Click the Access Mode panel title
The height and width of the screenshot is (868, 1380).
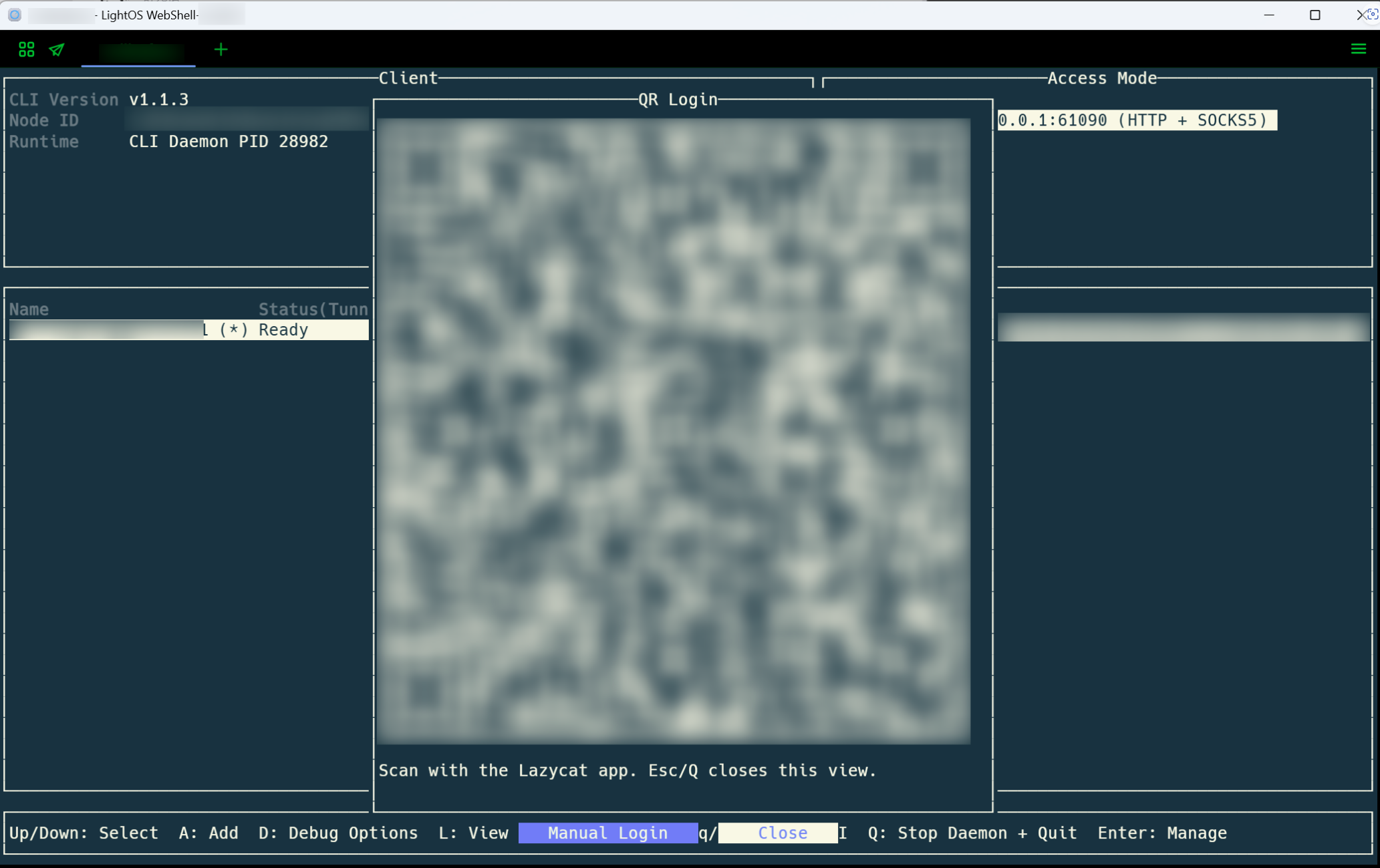point(1102,78)
